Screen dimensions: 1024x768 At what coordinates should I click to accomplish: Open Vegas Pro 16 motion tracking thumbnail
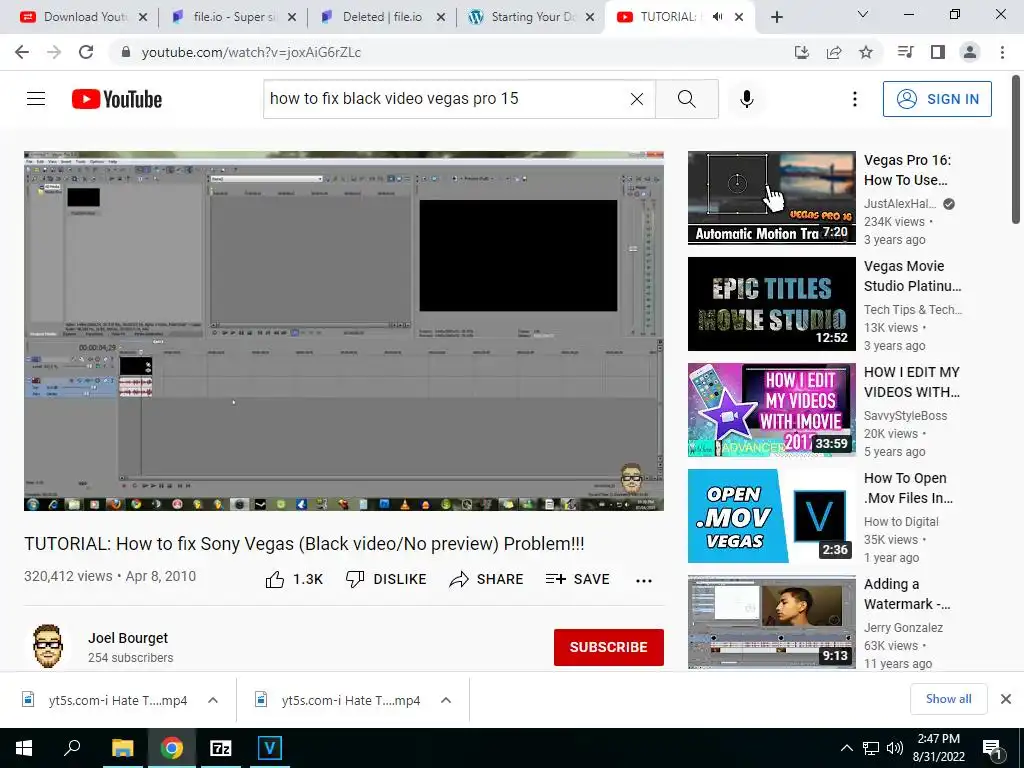[771, 198]
